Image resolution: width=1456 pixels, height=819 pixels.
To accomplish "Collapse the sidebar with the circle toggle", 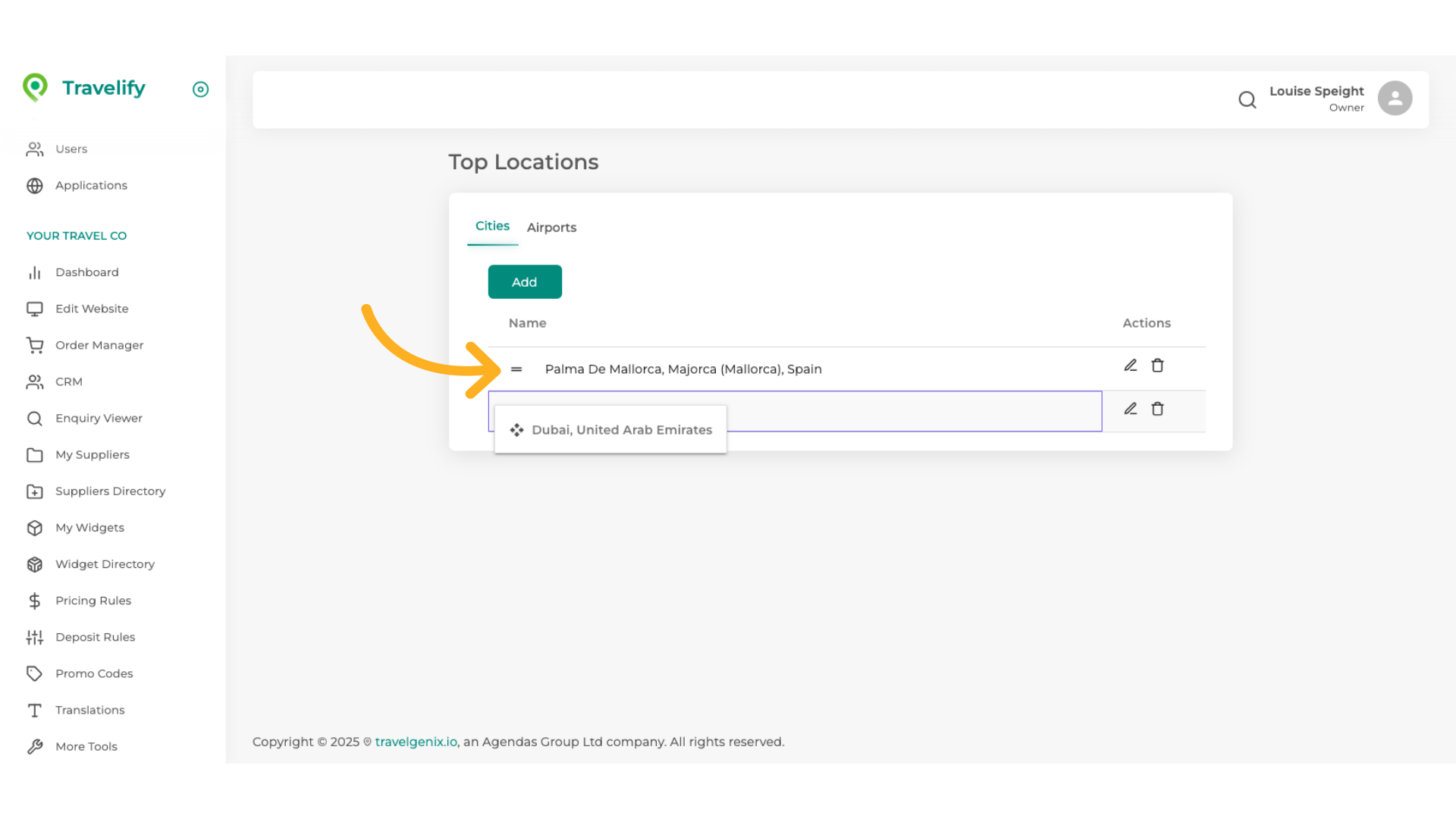I will pyautogui.click(x=200, y=89).
